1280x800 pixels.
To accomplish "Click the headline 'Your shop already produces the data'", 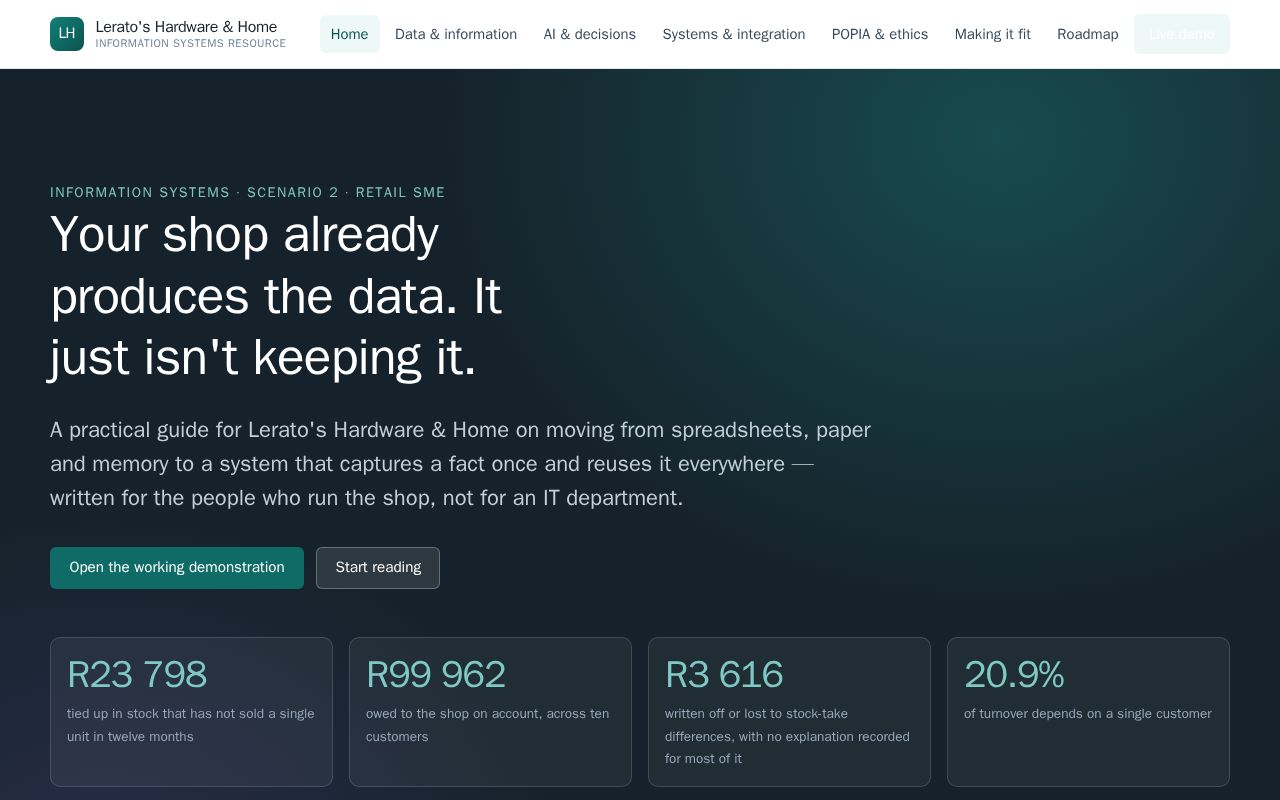I will pos(276,296).
